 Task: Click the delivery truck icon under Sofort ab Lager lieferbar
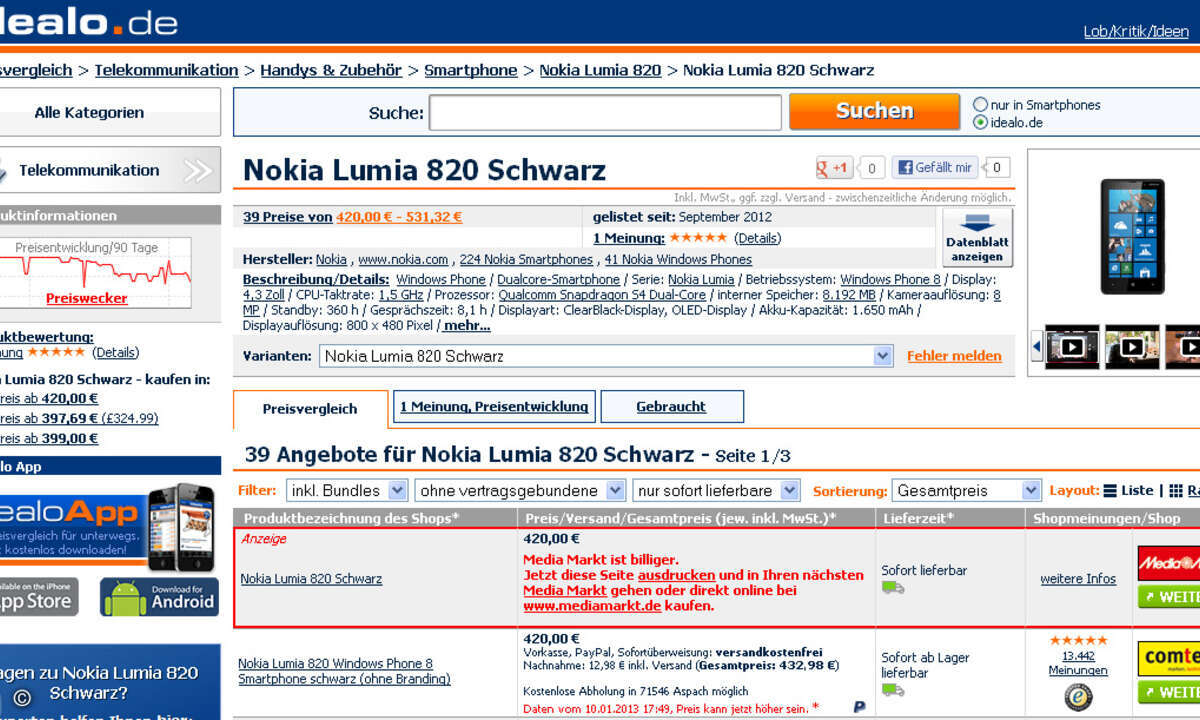pyautogui.click(x=893, y=690)
